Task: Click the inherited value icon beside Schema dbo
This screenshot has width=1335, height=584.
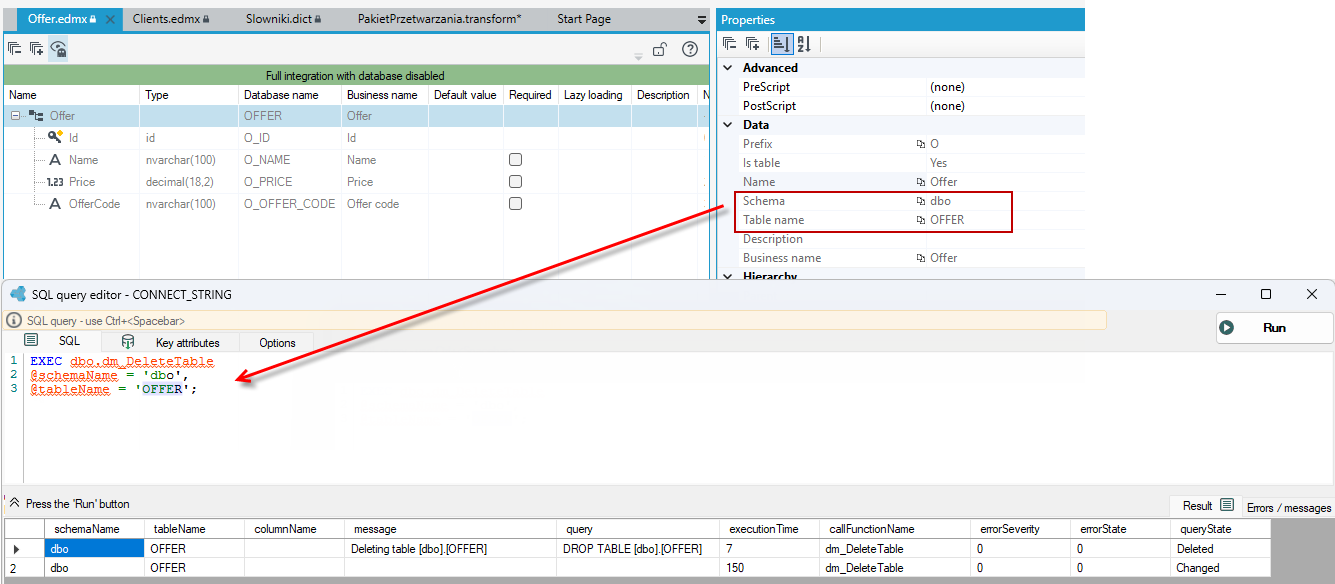Action: (921, 201)
